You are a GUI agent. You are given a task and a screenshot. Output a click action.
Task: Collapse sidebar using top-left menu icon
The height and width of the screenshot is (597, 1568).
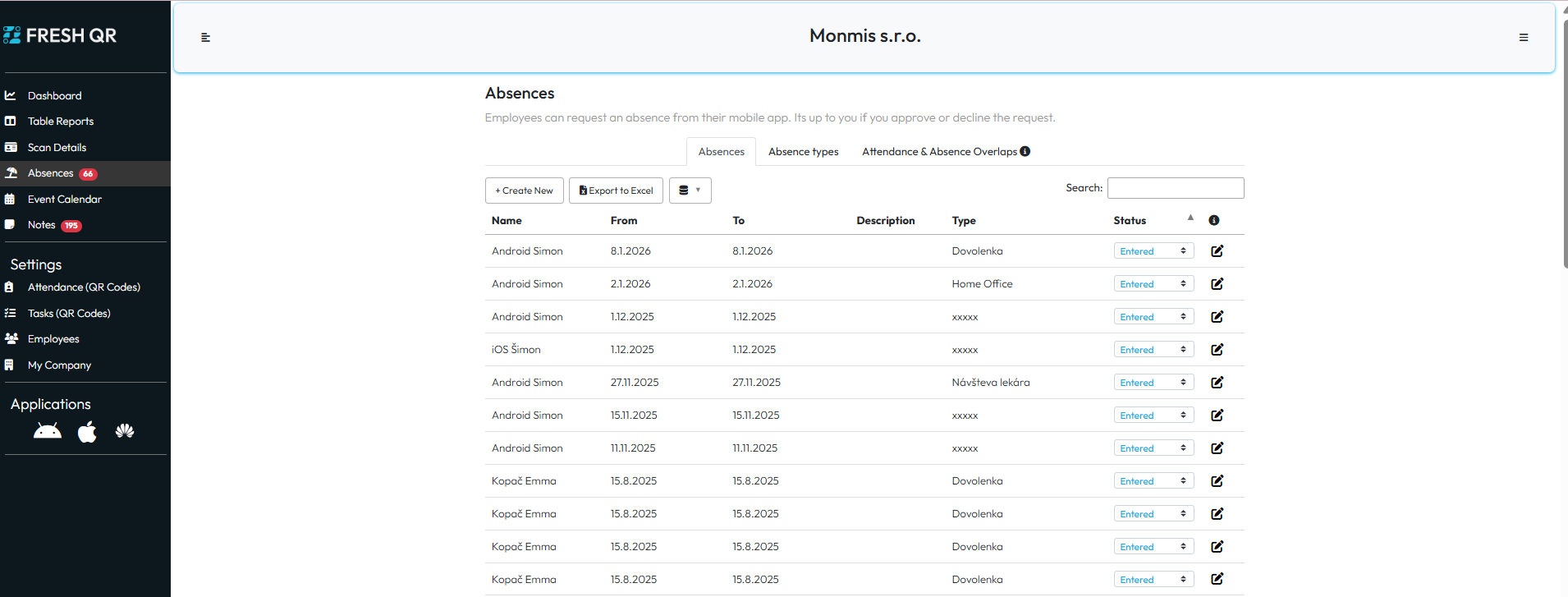click(x=206, y=38)
